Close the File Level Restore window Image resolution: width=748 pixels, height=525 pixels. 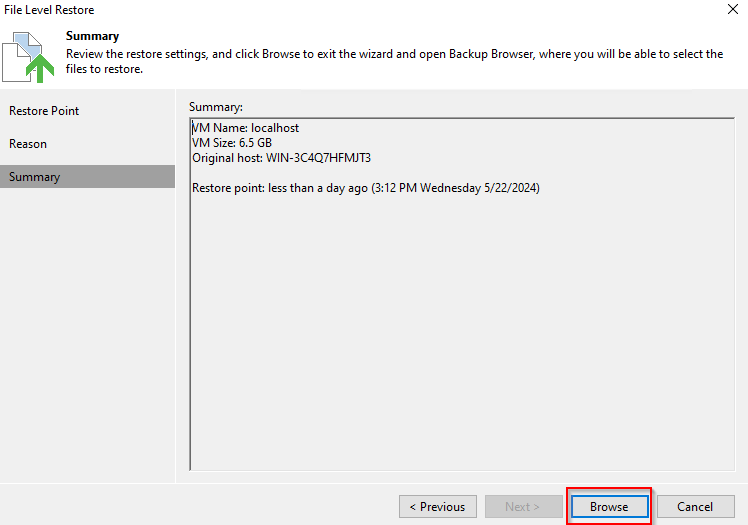coord(732,8)
